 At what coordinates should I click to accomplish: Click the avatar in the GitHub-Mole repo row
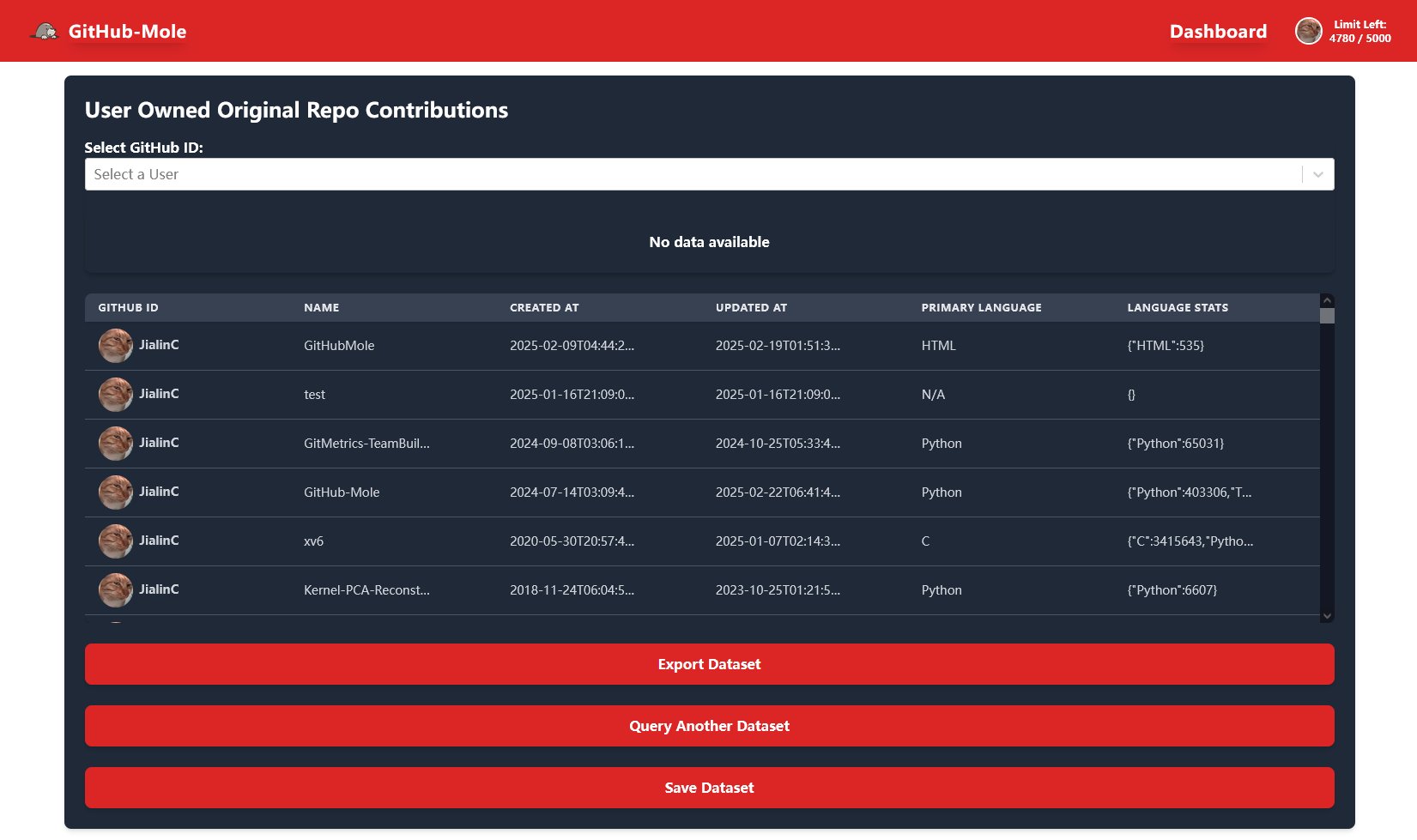115,493
